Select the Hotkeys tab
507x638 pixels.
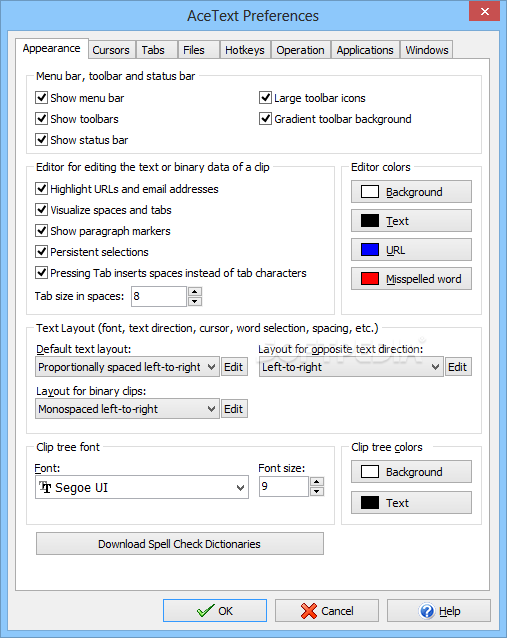pyautogui.click(x=245, y=50)
